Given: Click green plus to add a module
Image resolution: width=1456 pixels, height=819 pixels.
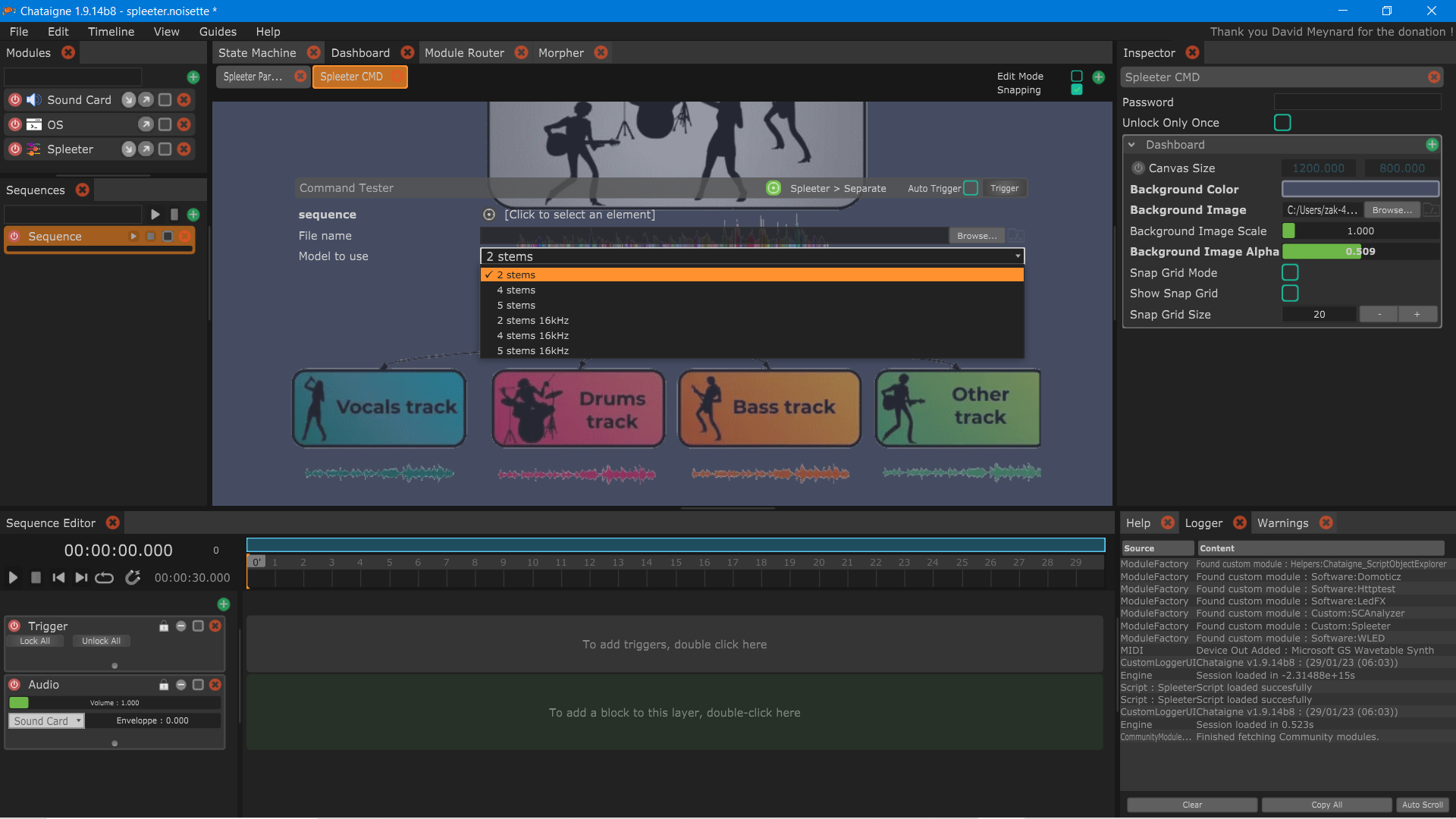Looking at the screenshot, I should [193, 77].
